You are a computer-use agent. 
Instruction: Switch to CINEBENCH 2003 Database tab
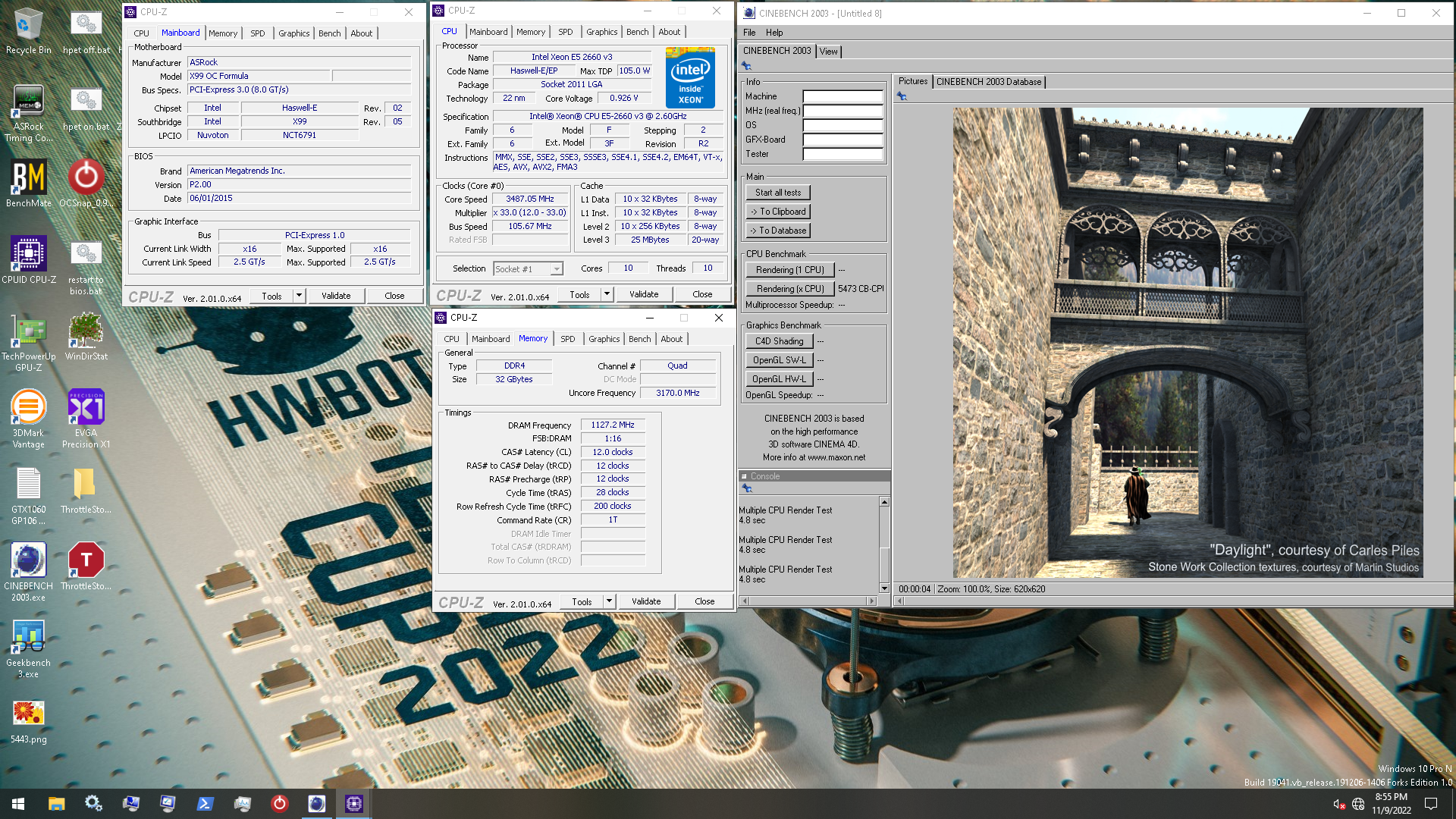[989, 82]
